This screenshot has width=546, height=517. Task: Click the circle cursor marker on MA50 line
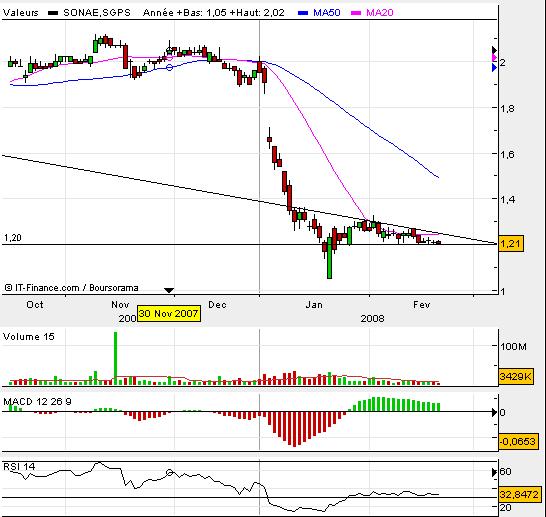coord(169,68)
